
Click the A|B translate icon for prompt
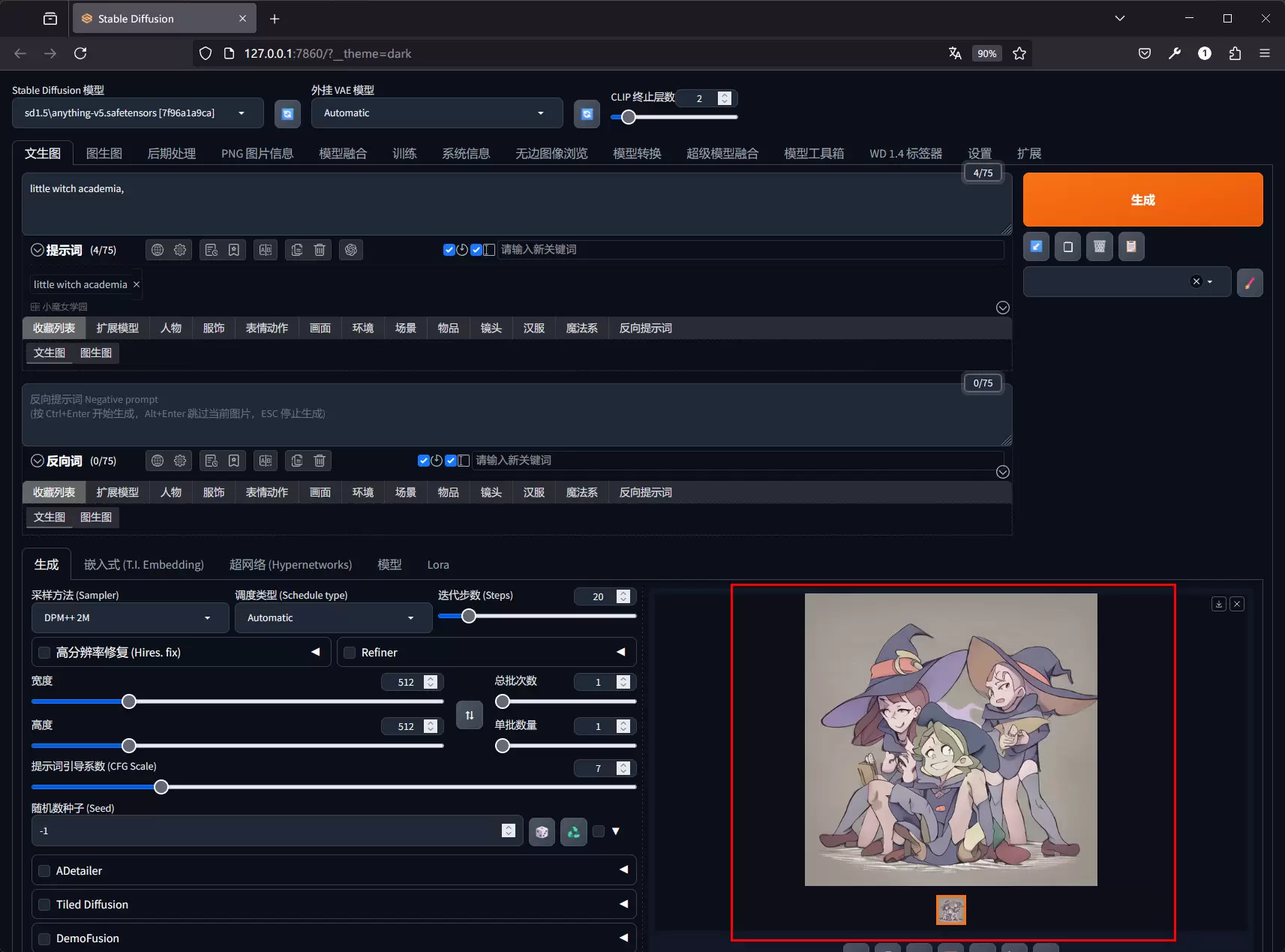coord(266,250)
